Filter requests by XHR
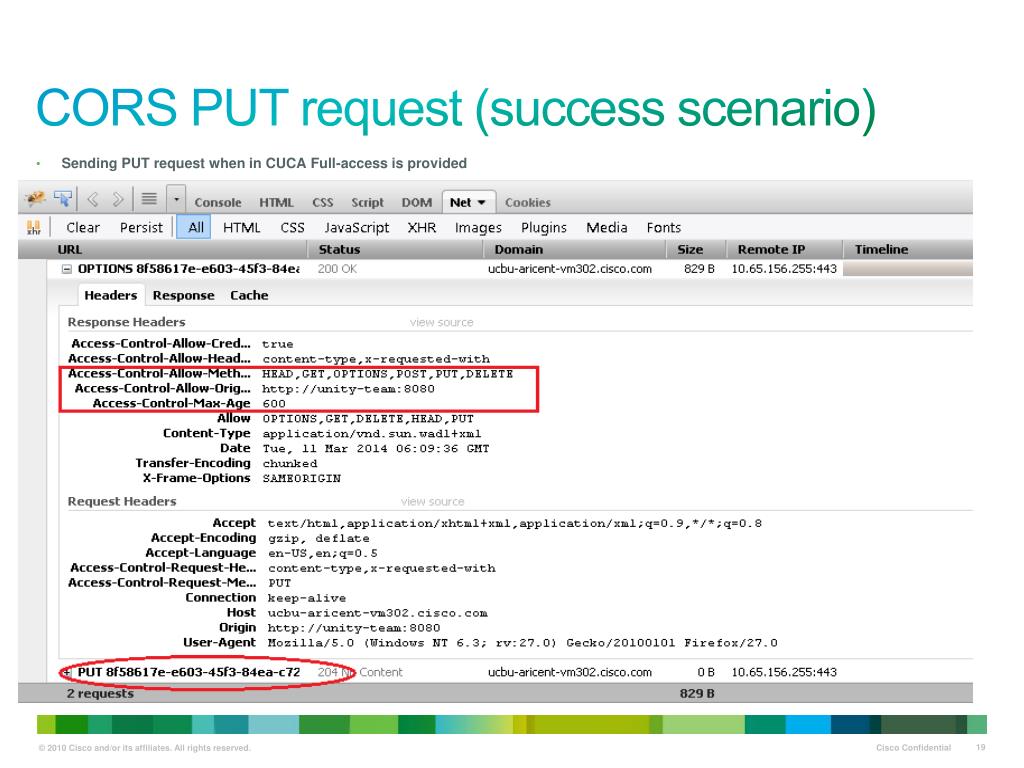The height and width of the screenshot is (768, 1024). point(422,227)
